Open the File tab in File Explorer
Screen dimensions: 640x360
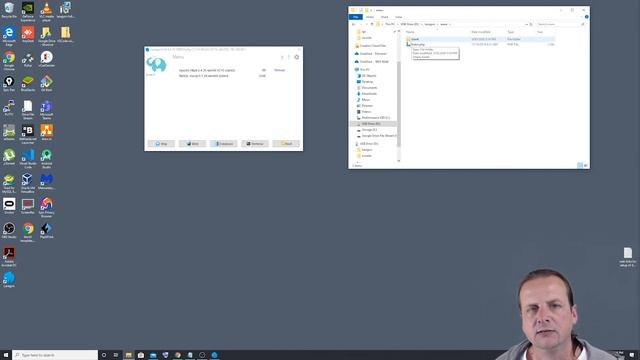click(x=356, y=17)
